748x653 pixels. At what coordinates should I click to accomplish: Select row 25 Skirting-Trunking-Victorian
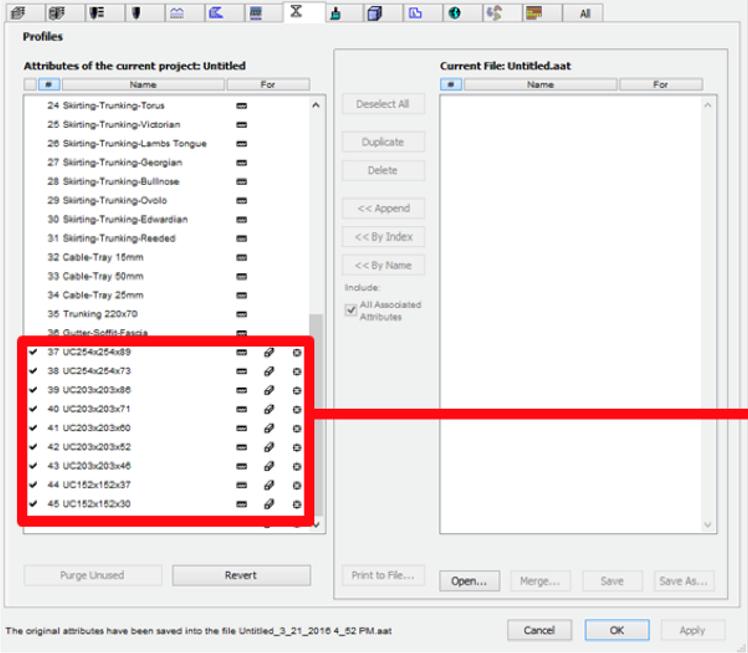tap(167, 125)
